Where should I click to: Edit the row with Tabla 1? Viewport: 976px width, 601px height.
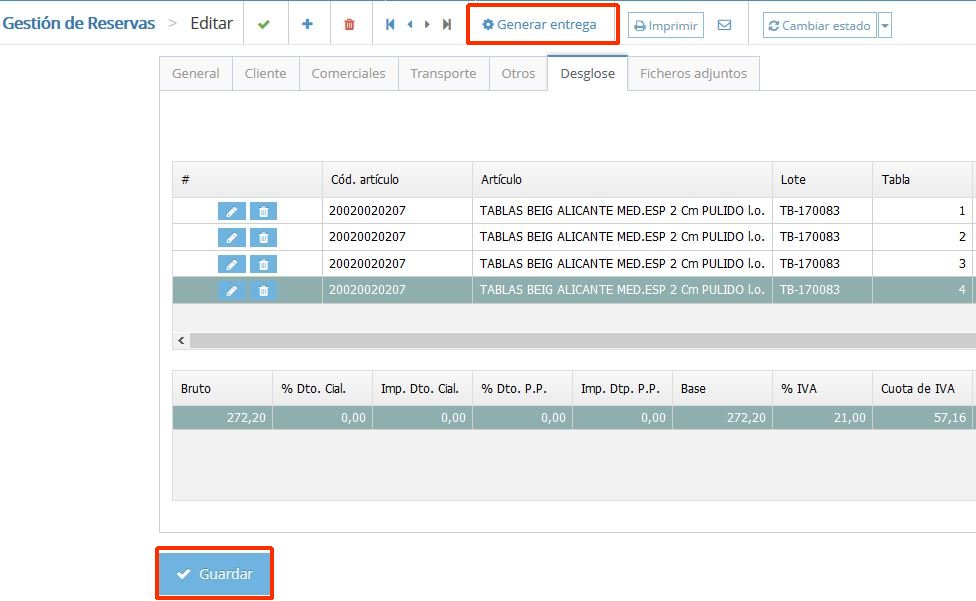point(232,211)
